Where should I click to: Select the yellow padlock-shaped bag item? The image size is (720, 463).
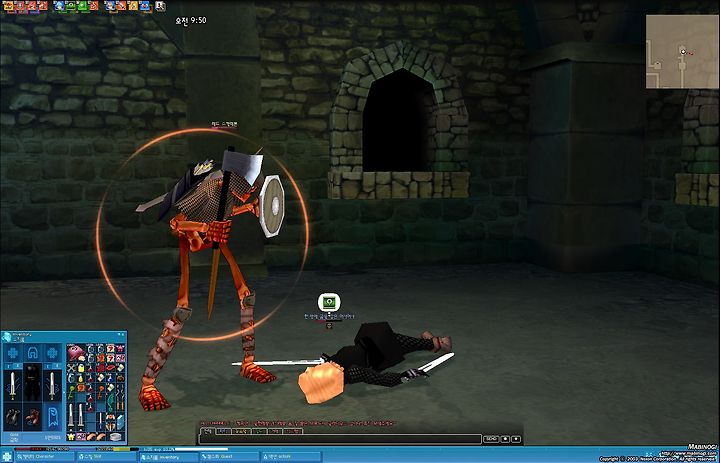coord(81,368)
